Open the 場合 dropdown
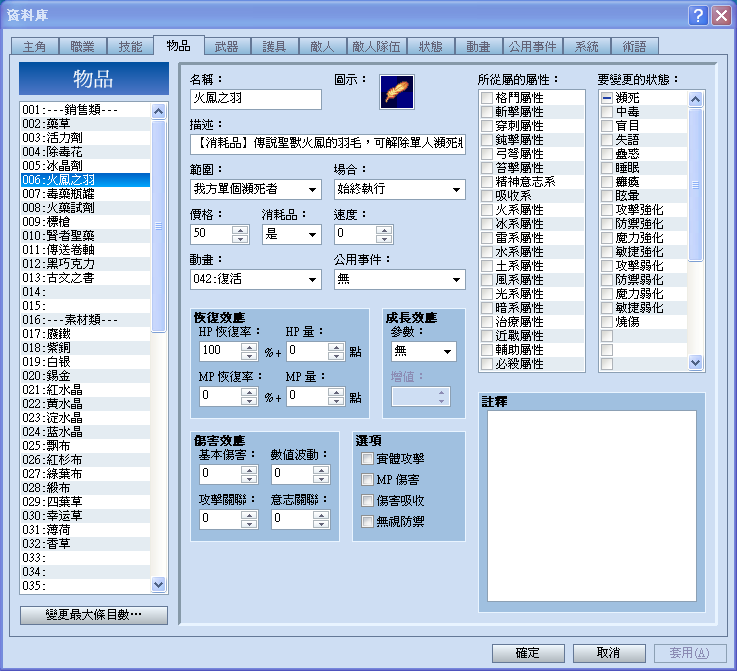Screen dimensions: 737x671 point(400,189)
